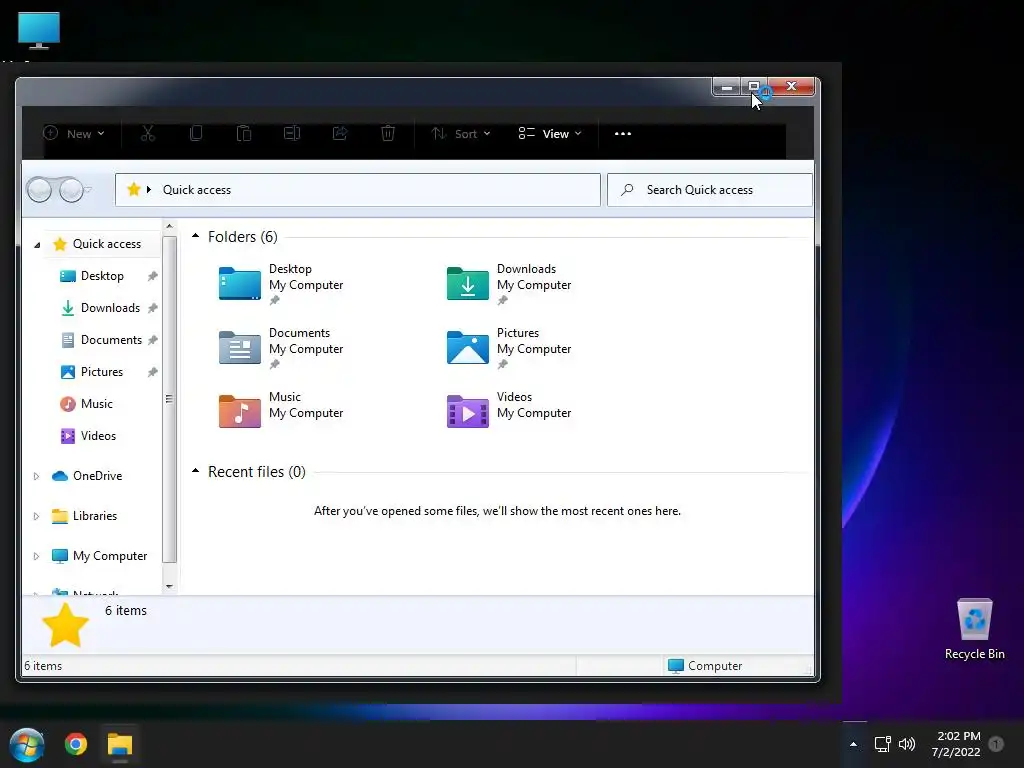This screenshot has height=768, width=1024.
Task: Click the Share icon in toolbar
Action: click(x=340, y=134)
